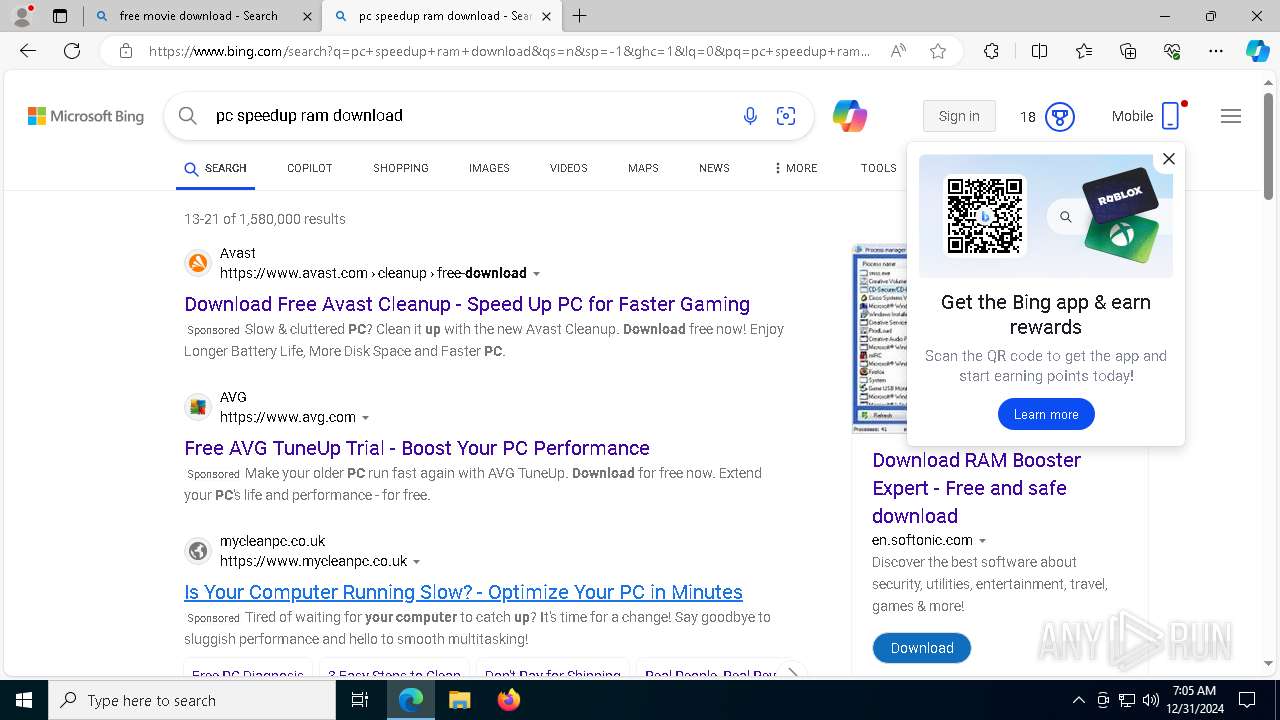Select the COPILOT tab
1280x720 pixels.
click(x=309, y=168)
